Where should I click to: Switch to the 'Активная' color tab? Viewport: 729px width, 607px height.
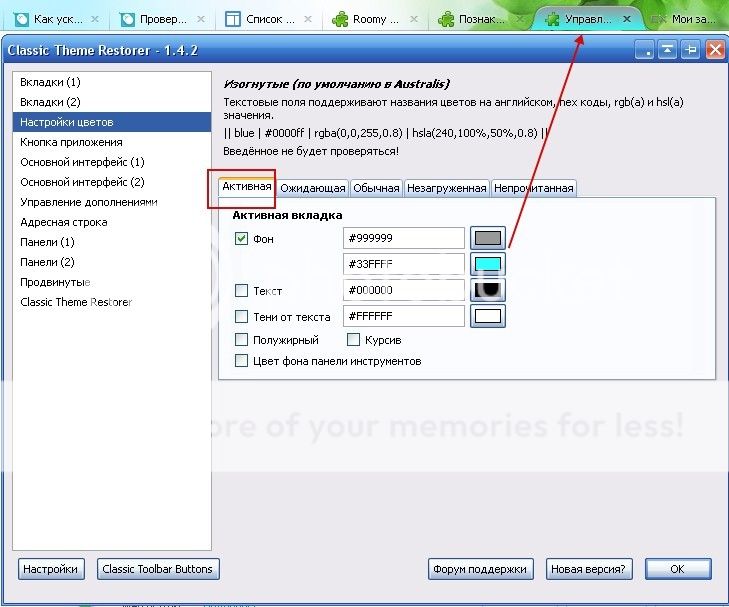point(246,187)
